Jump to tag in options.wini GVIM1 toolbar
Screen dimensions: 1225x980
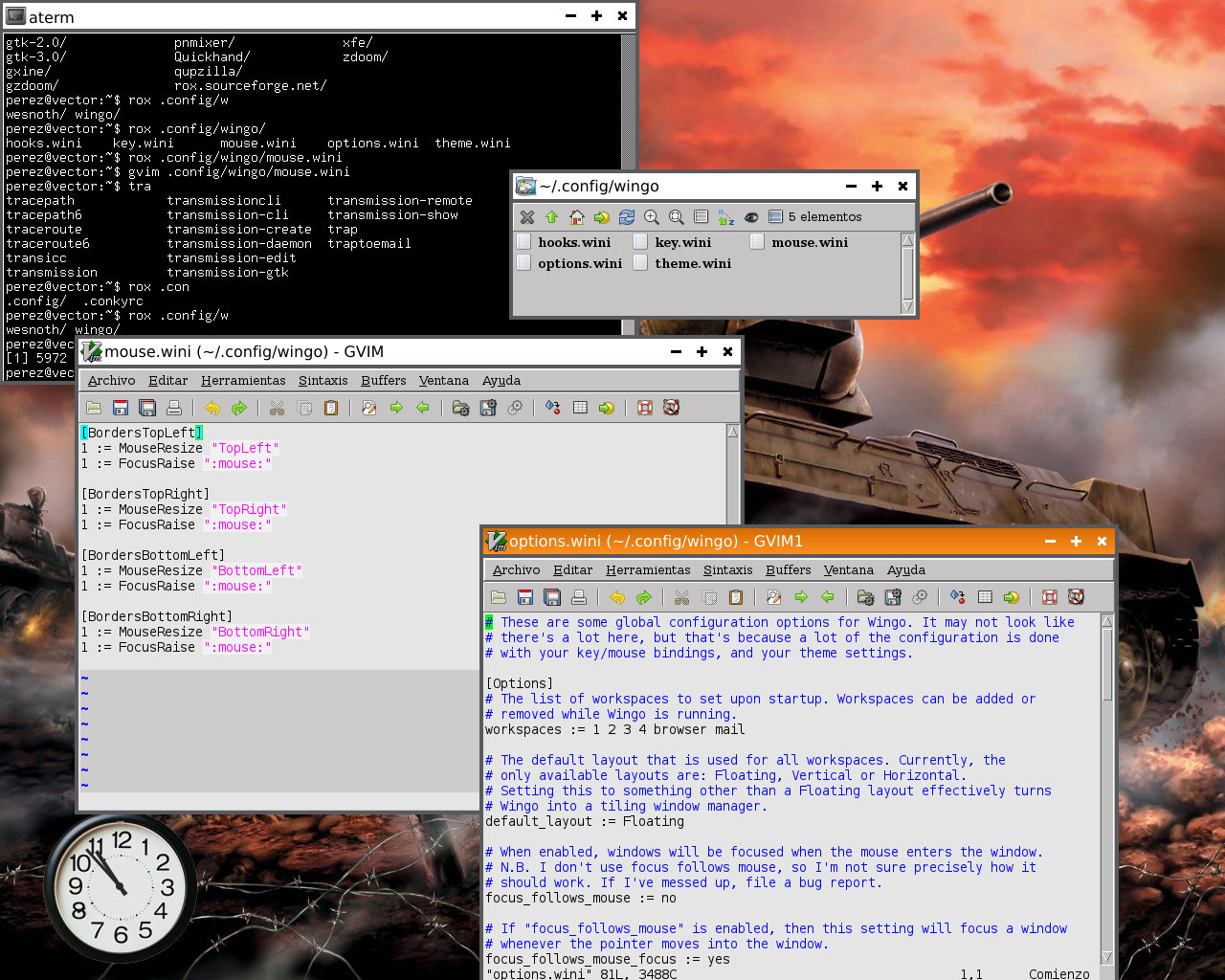(1012, 597)
